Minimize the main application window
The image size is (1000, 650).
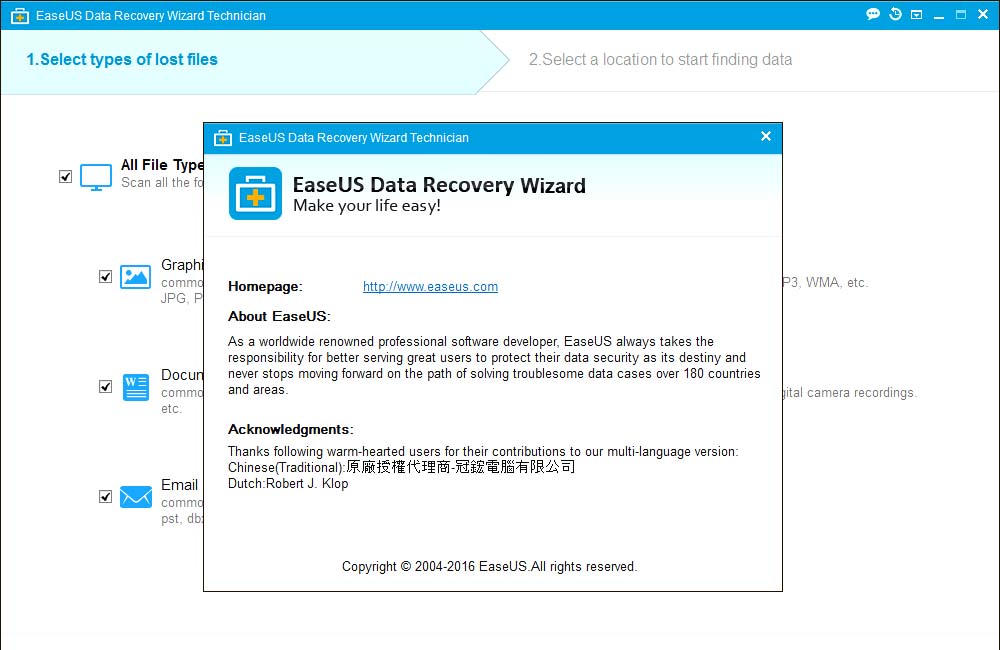[x=937, y=14]
